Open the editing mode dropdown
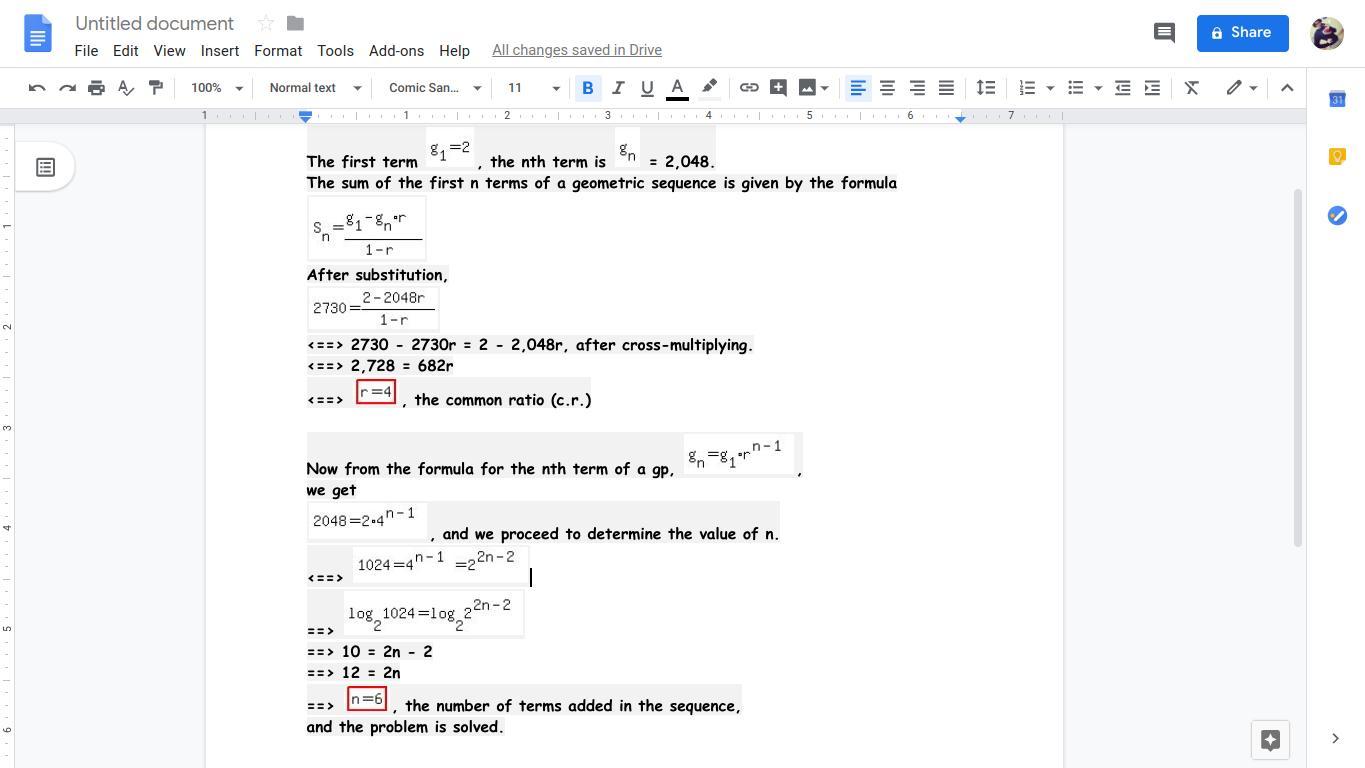Image resolution: width=1365 pixels, height=768 pixels. [x=1241, y=88]
